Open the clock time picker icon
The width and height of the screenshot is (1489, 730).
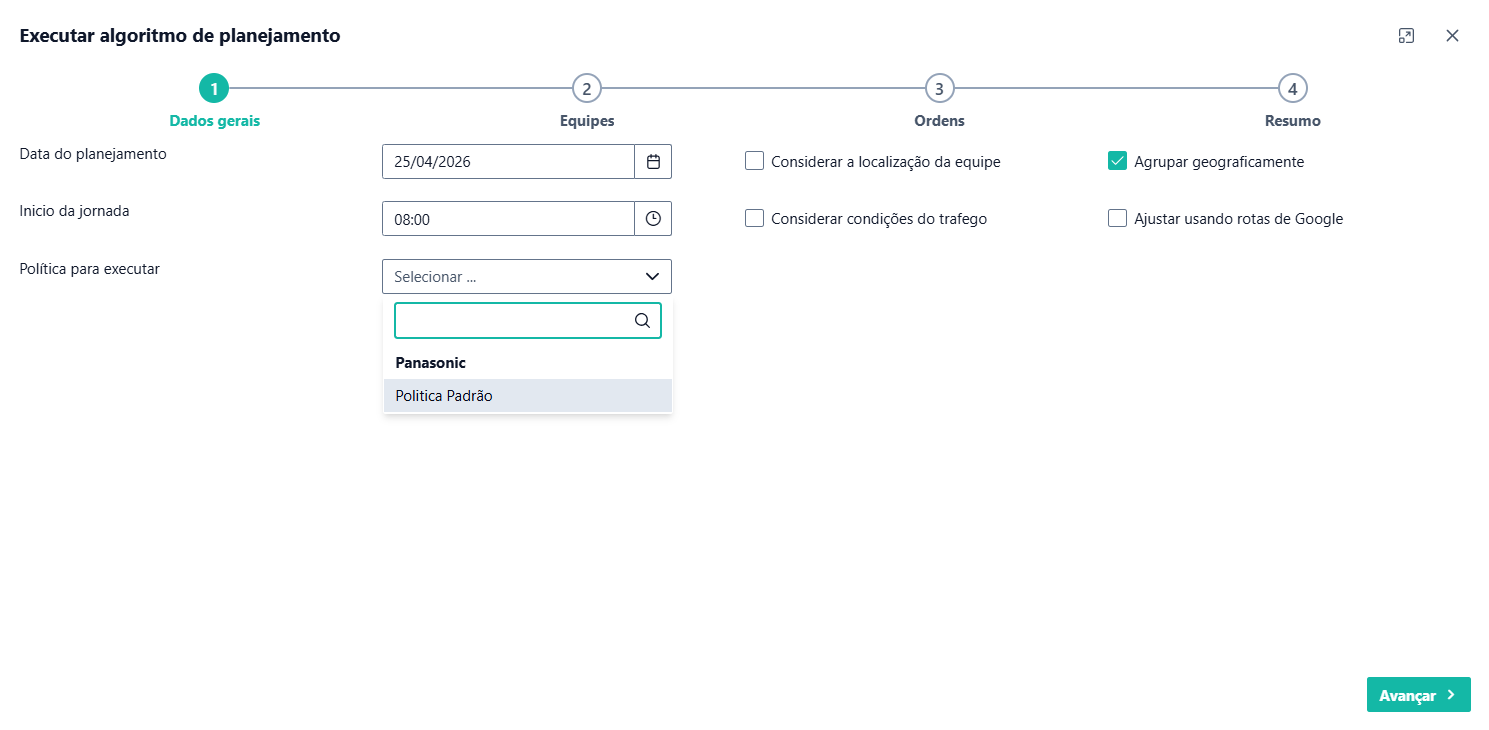pyautogui.click(x=653, y=219)
